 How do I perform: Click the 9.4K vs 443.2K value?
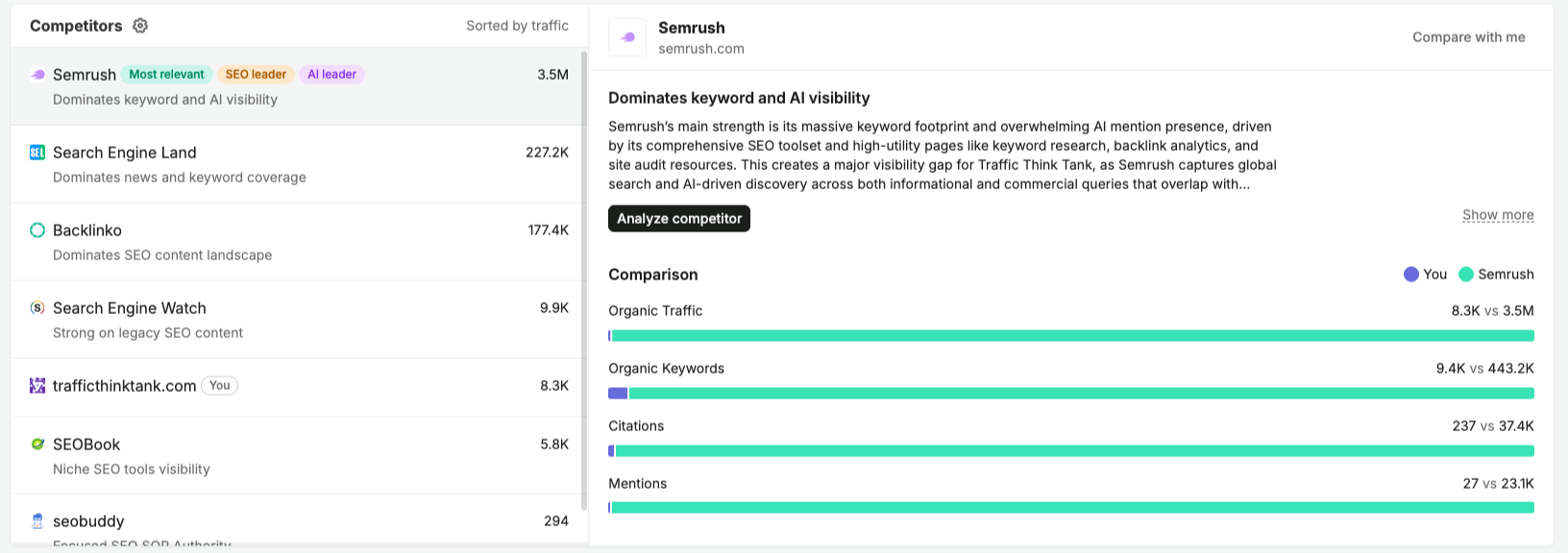[1485, 369]
